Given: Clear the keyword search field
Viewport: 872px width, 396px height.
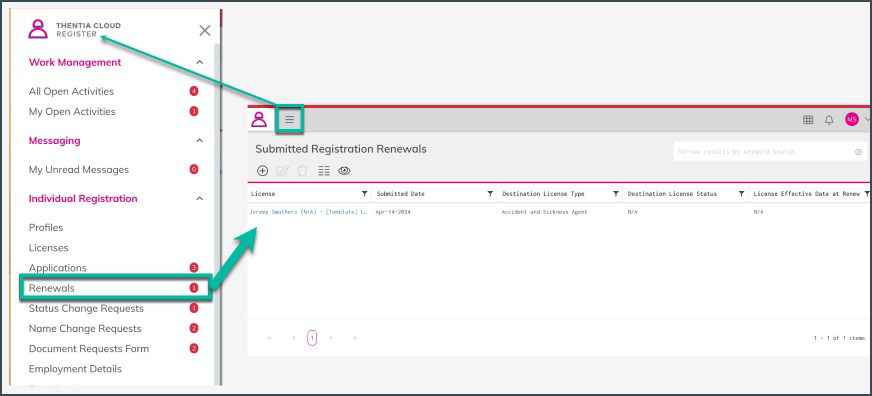Looking at the screenshot, I should tap(858, 152).
